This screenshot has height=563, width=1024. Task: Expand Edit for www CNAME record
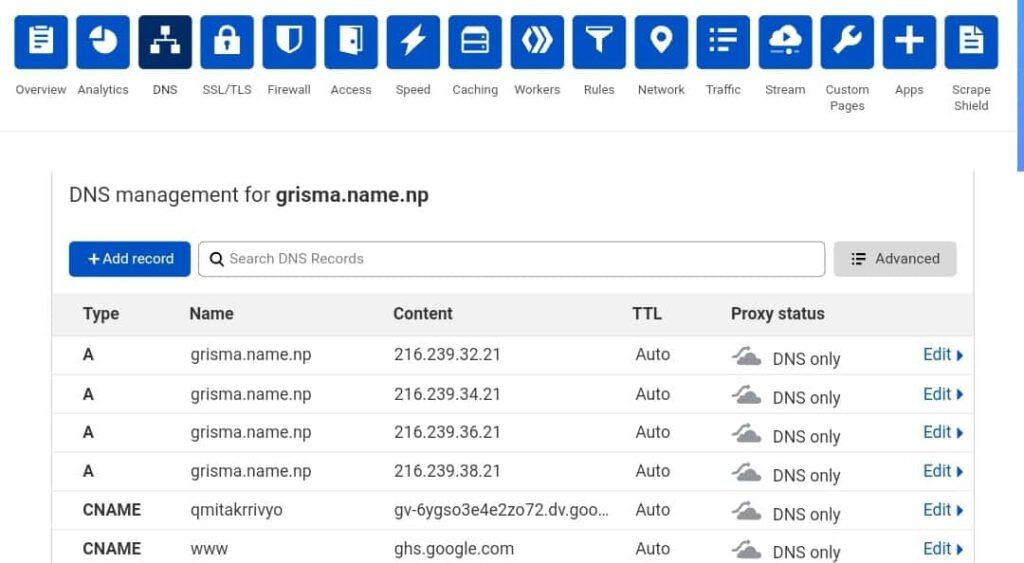pyautogui.click(x=943, y=549)
